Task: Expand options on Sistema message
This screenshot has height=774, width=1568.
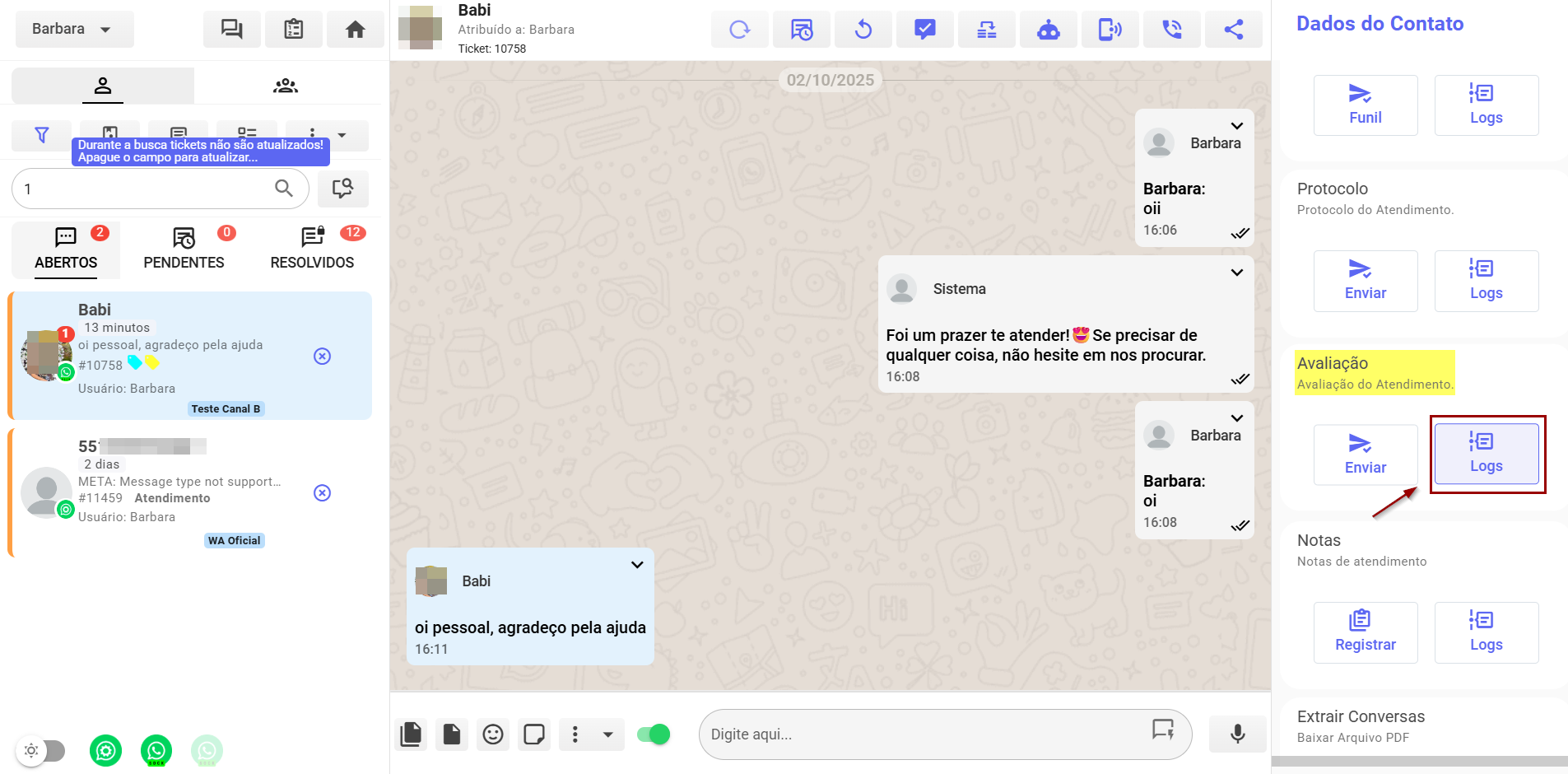Action: coord(1236,273)
